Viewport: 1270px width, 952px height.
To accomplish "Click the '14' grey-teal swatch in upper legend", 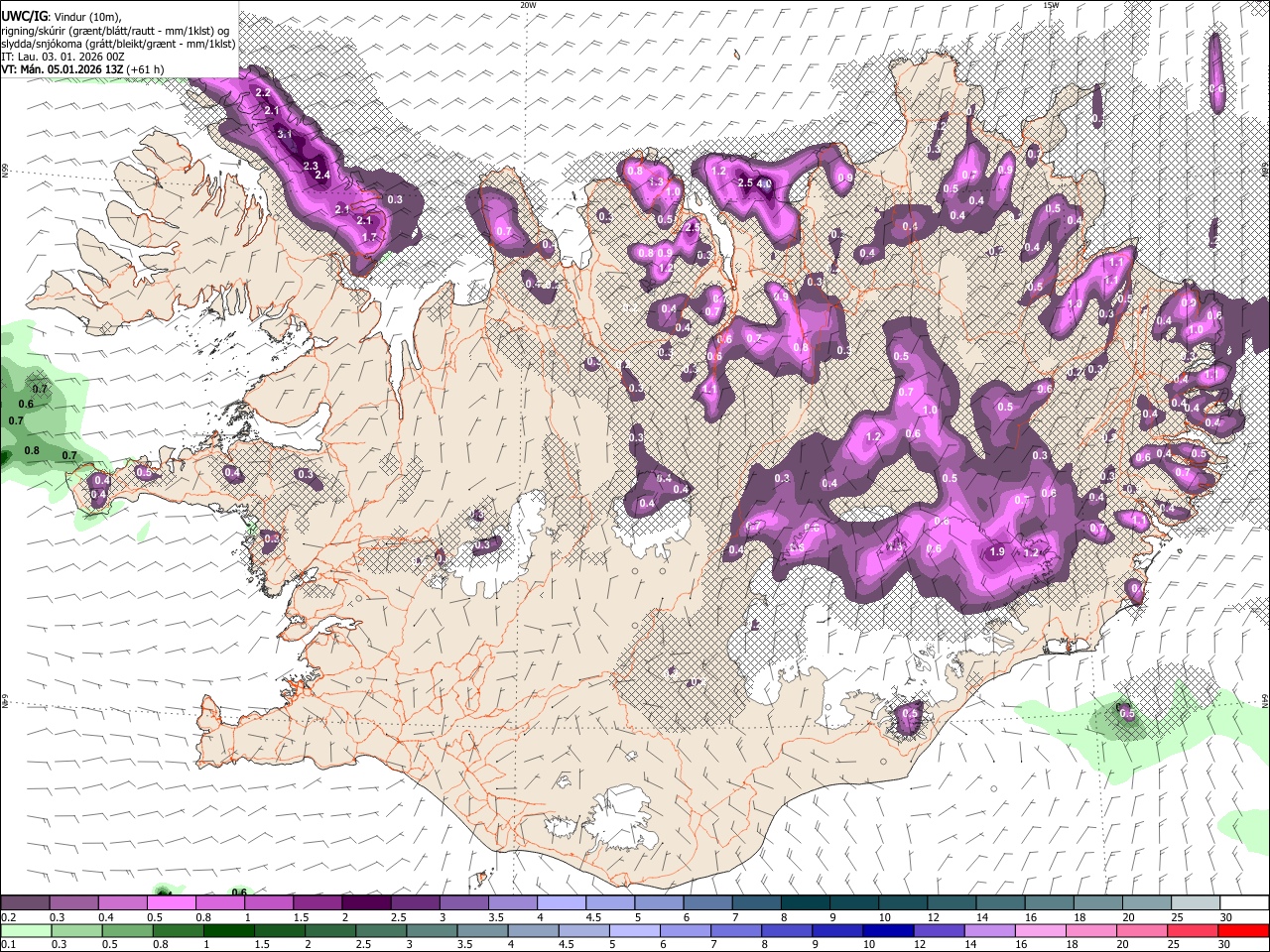I will click(x=1000, y=903).
